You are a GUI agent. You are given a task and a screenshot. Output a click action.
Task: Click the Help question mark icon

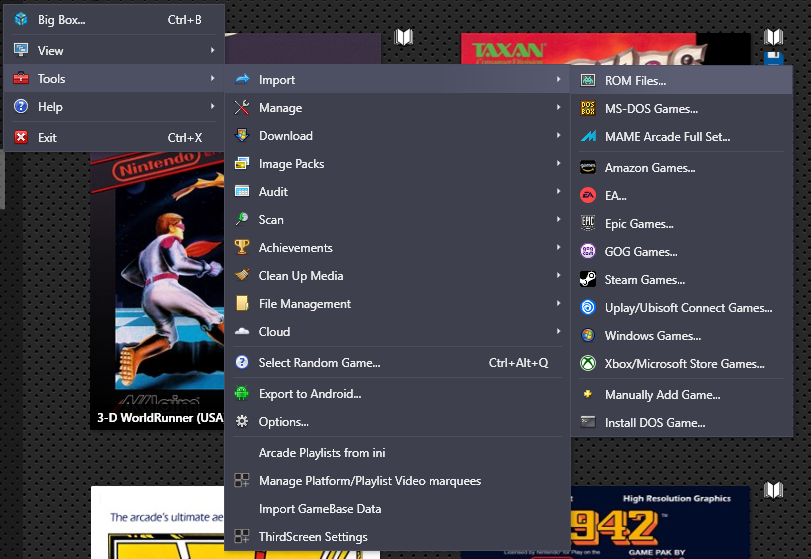[x=21, y=107]
